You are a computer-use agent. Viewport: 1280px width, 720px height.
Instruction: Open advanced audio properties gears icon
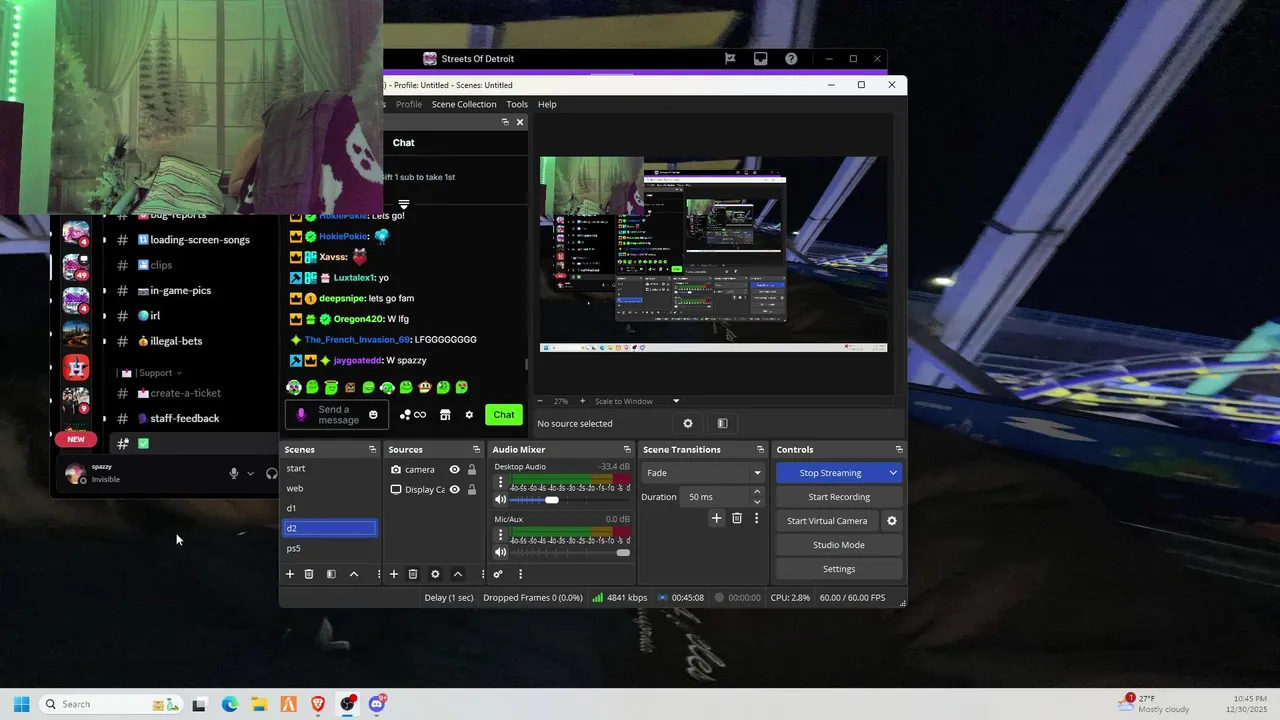tap(498, 574)
